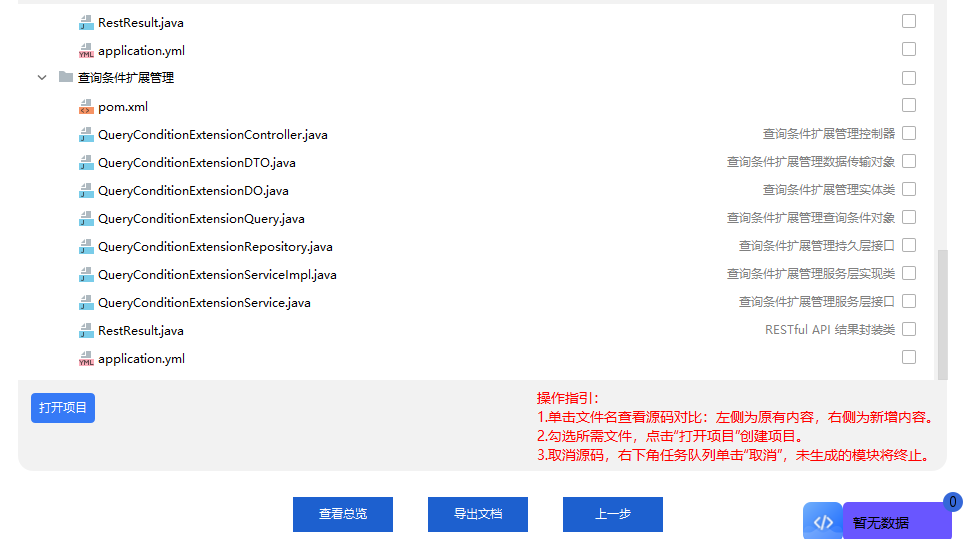Tick checkbox next to 查询条件扩展管理查询条件对象
This screenshot has height=539, width=969.
[x=908, y=217]
